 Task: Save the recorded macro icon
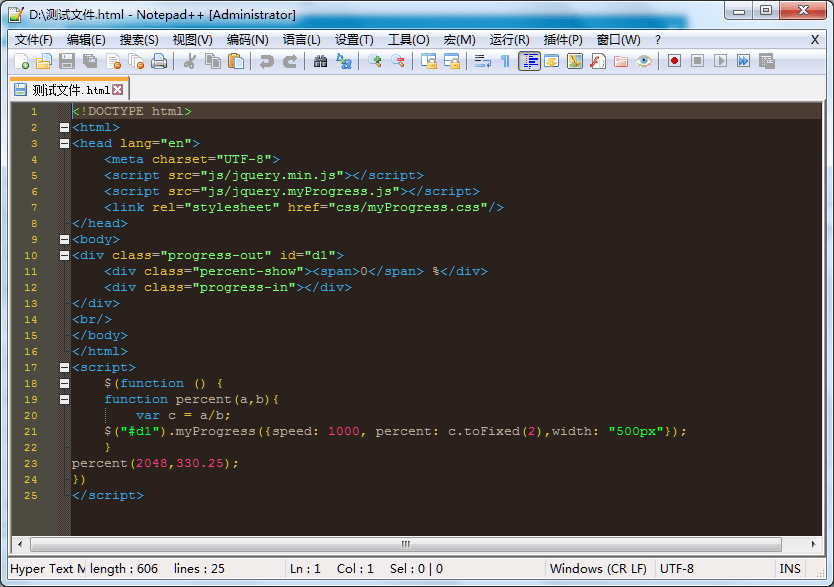(x=766, y=61)
